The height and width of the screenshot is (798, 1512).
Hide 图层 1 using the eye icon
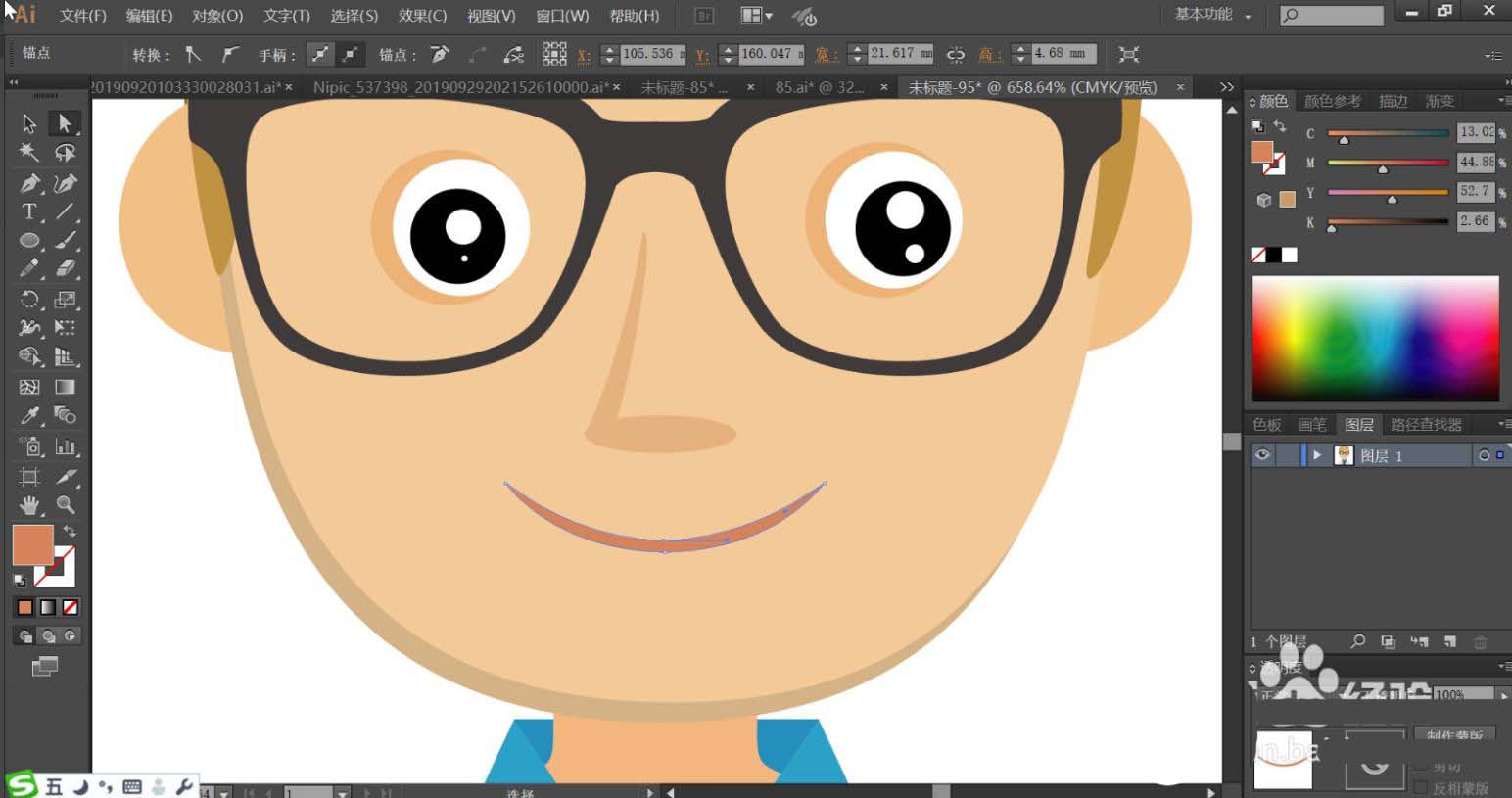pyautogui.click(x=1262, y=455)
